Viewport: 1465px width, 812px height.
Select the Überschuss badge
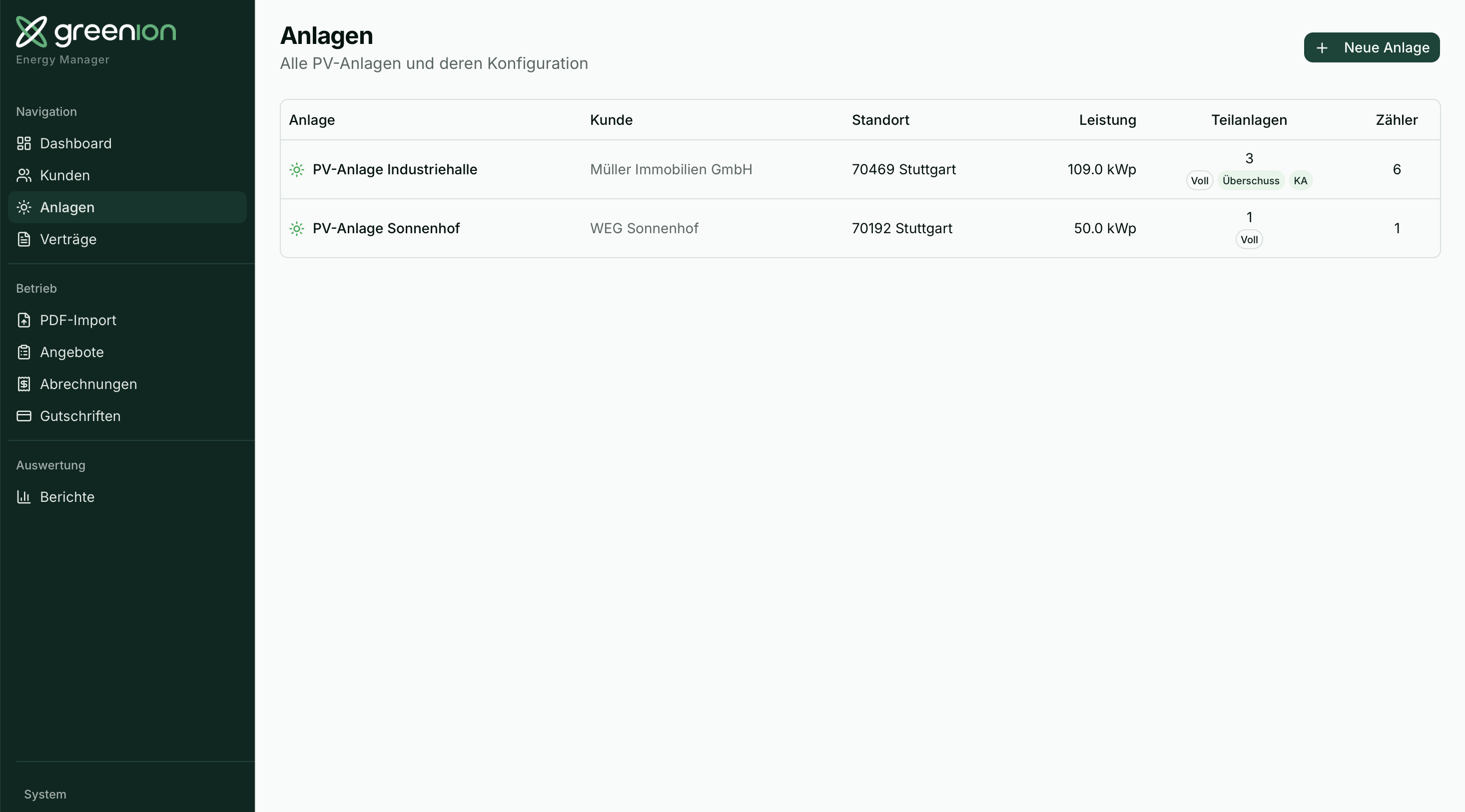point(1251,180)
